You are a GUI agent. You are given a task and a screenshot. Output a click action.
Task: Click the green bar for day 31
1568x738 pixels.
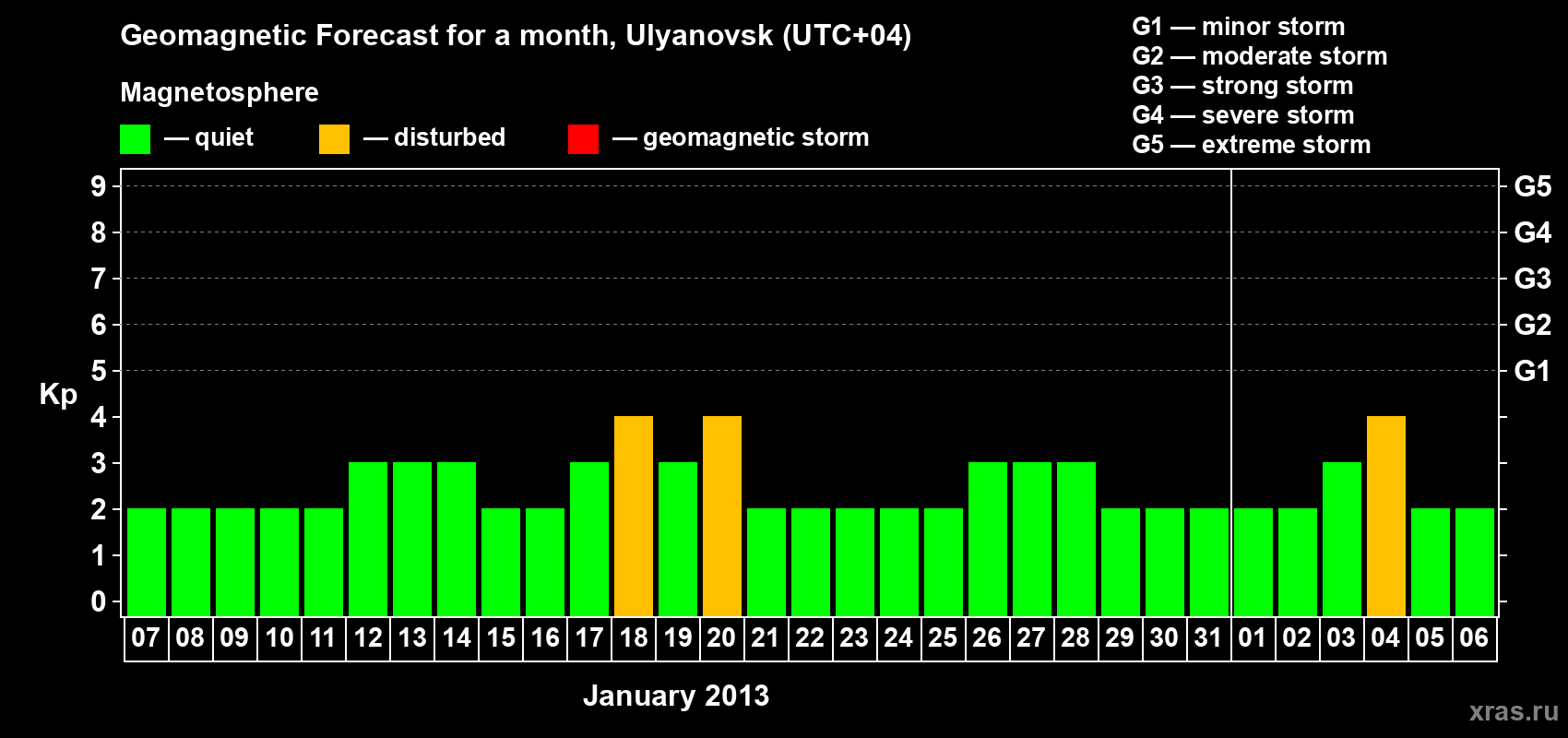[x=1209, y=562]
